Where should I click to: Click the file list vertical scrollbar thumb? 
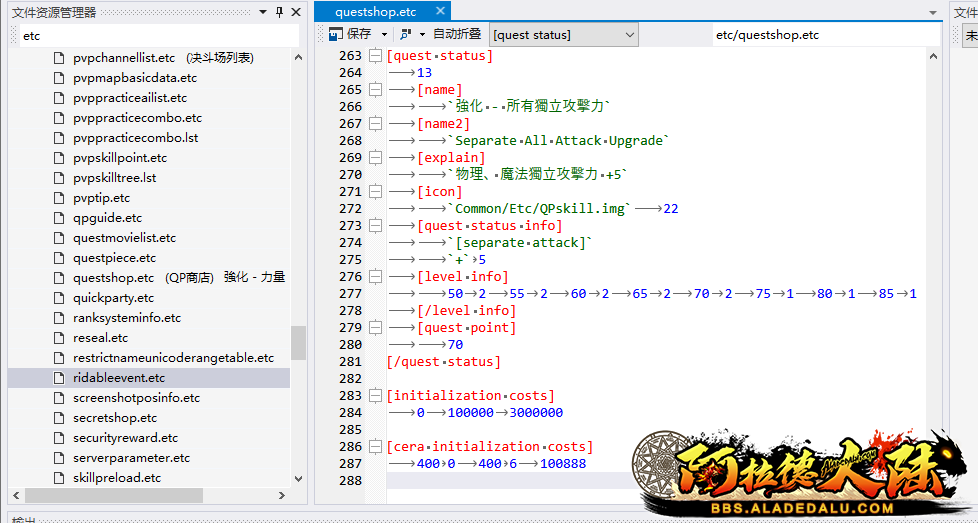click(298, 343)
